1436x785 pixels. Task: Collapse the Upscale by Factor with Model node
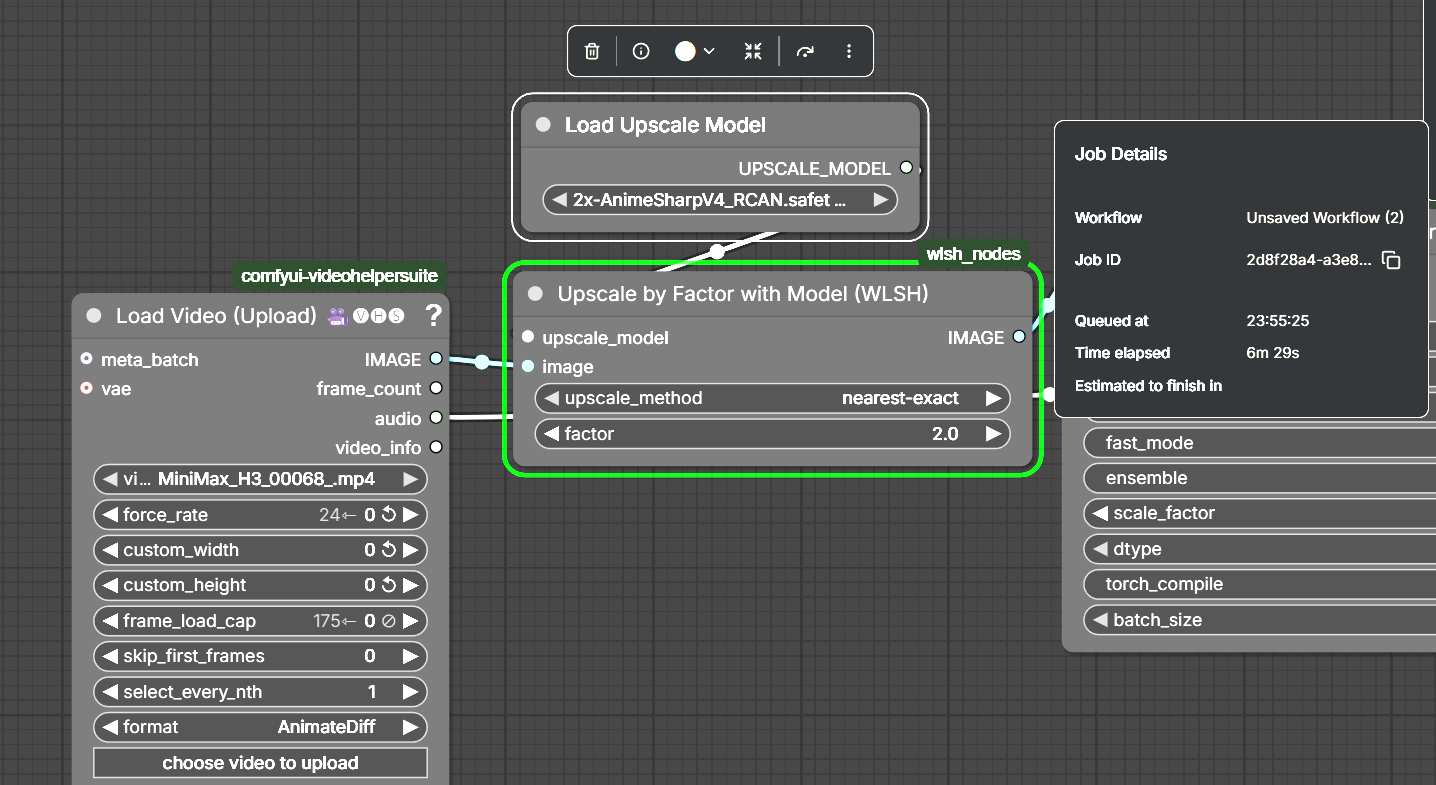[x=535, y=294]
